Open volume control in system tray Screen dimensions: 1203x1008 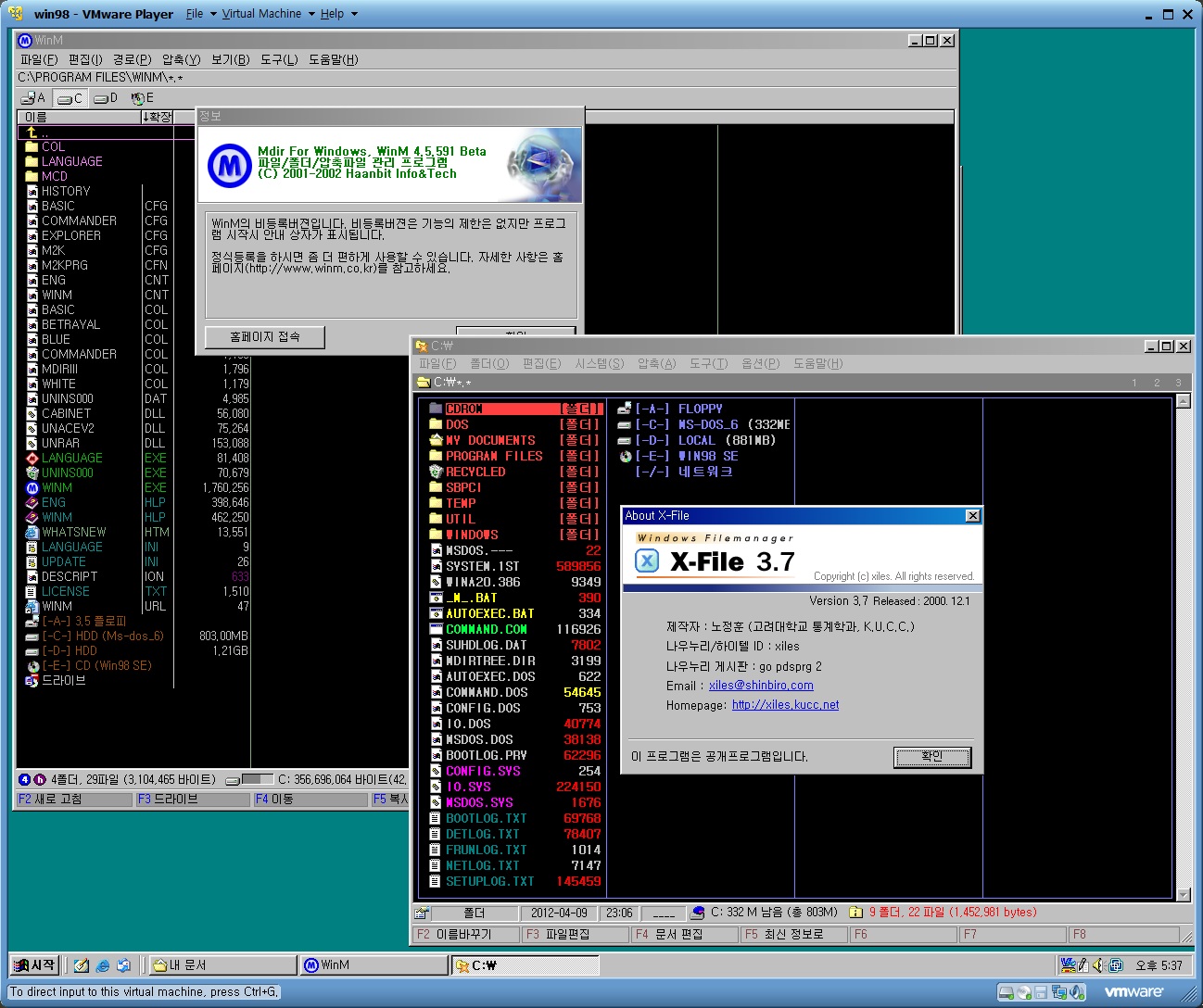(x=1097, y=965)
